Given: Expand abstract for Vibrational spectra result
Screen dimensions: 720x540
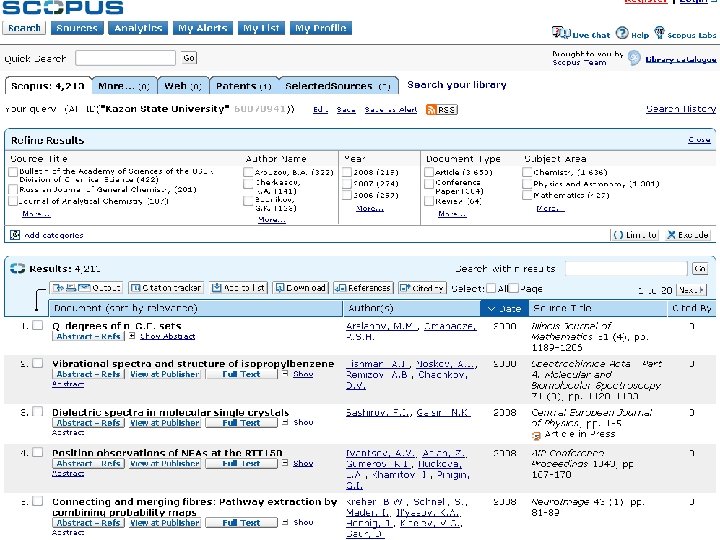Looking at the screenshot, I should pos(285,374).
